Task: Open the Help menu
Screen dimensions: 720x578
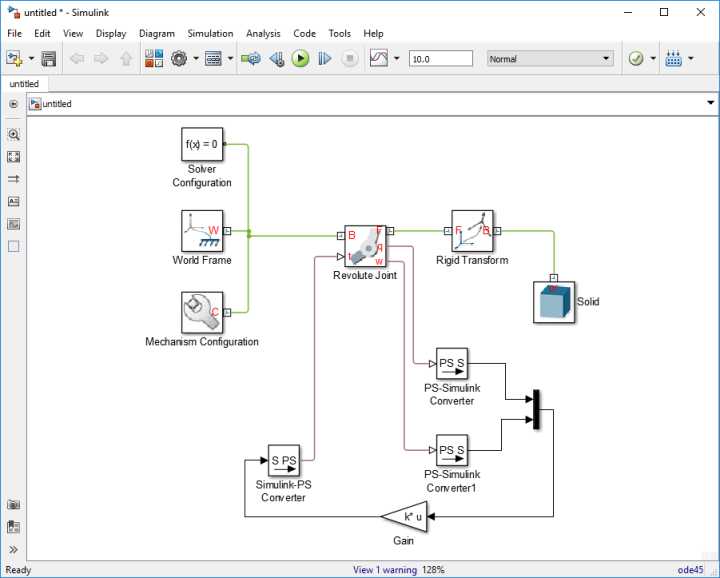Action: click(373, 34)
